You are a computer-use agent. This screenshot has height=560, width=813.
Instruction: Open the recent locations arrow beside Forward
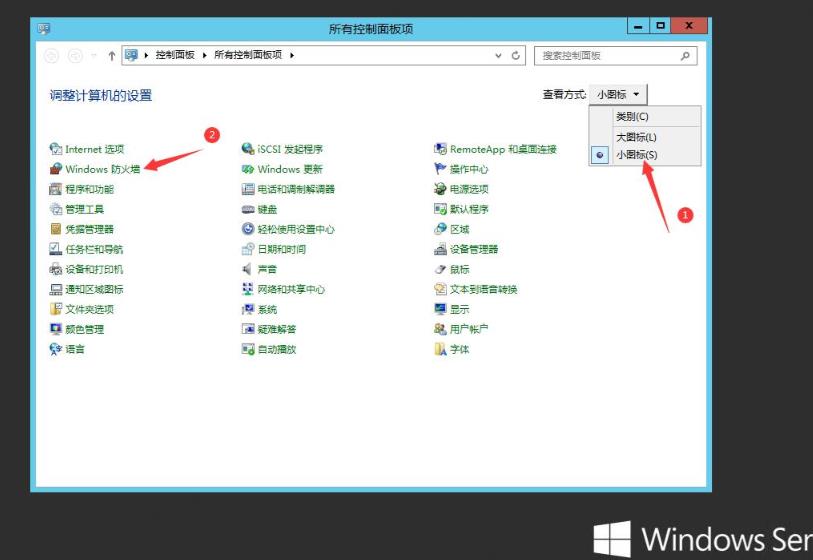point(94,55)
